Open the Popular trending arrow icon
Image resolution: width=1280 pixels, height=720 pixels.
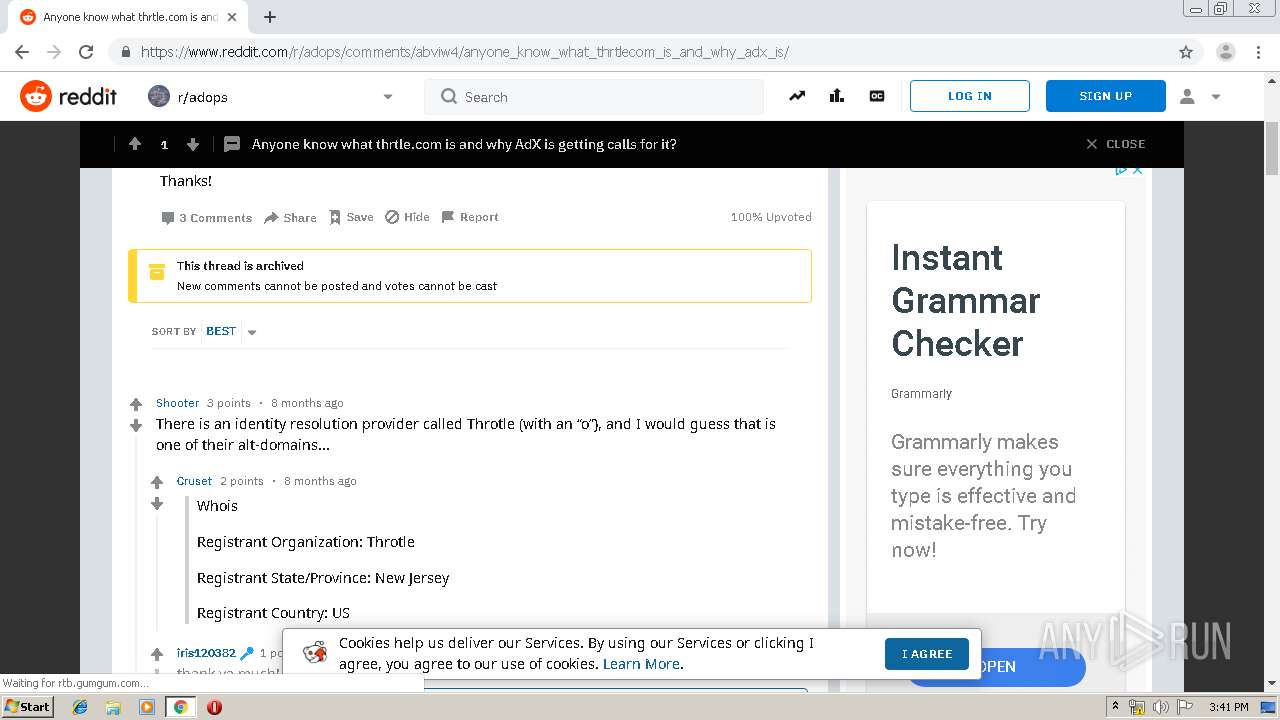[x=797, y=96]
